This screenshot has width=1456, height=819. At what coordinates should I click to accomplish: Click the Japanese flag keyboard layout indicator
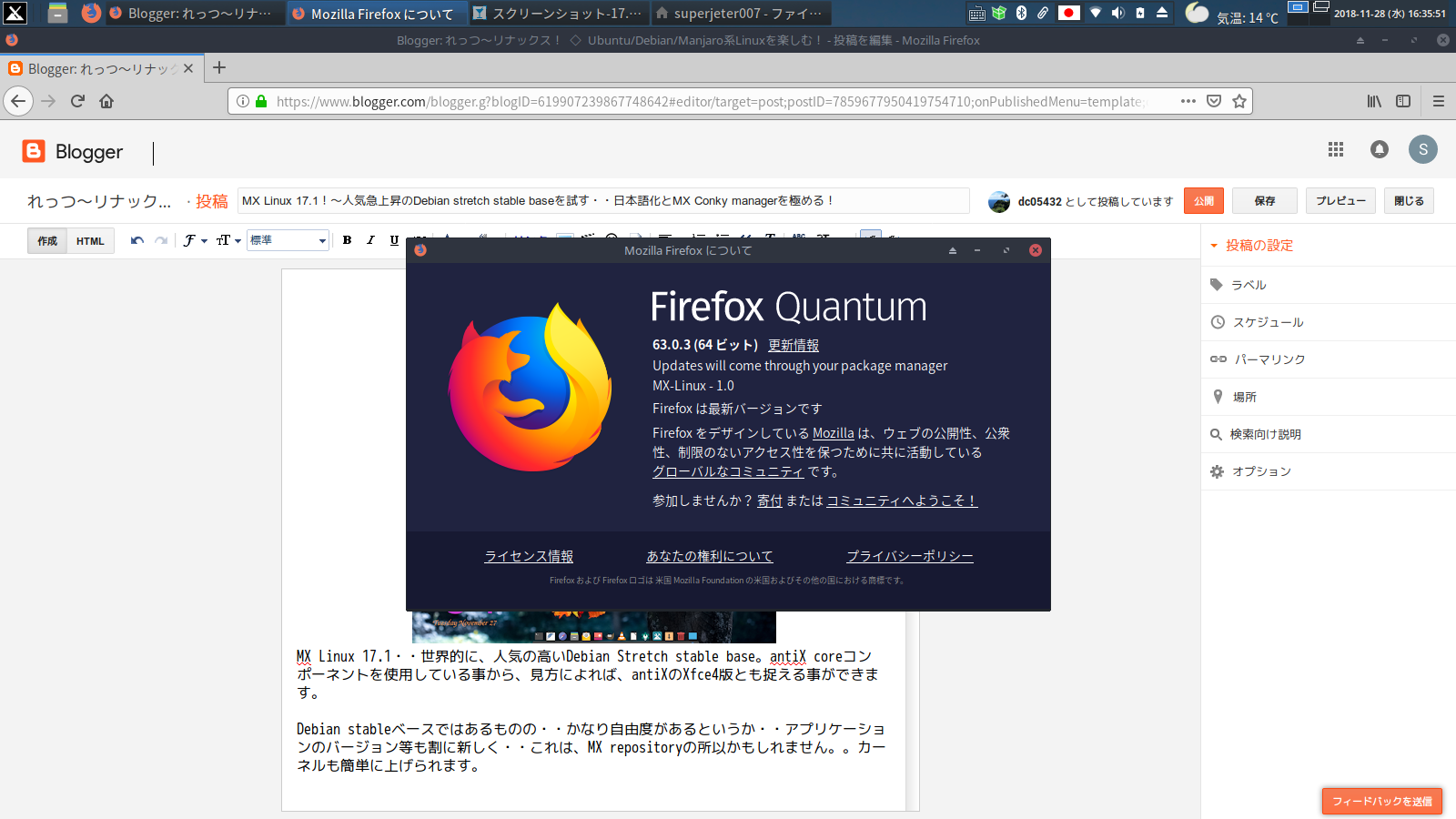click(1069, 13)
